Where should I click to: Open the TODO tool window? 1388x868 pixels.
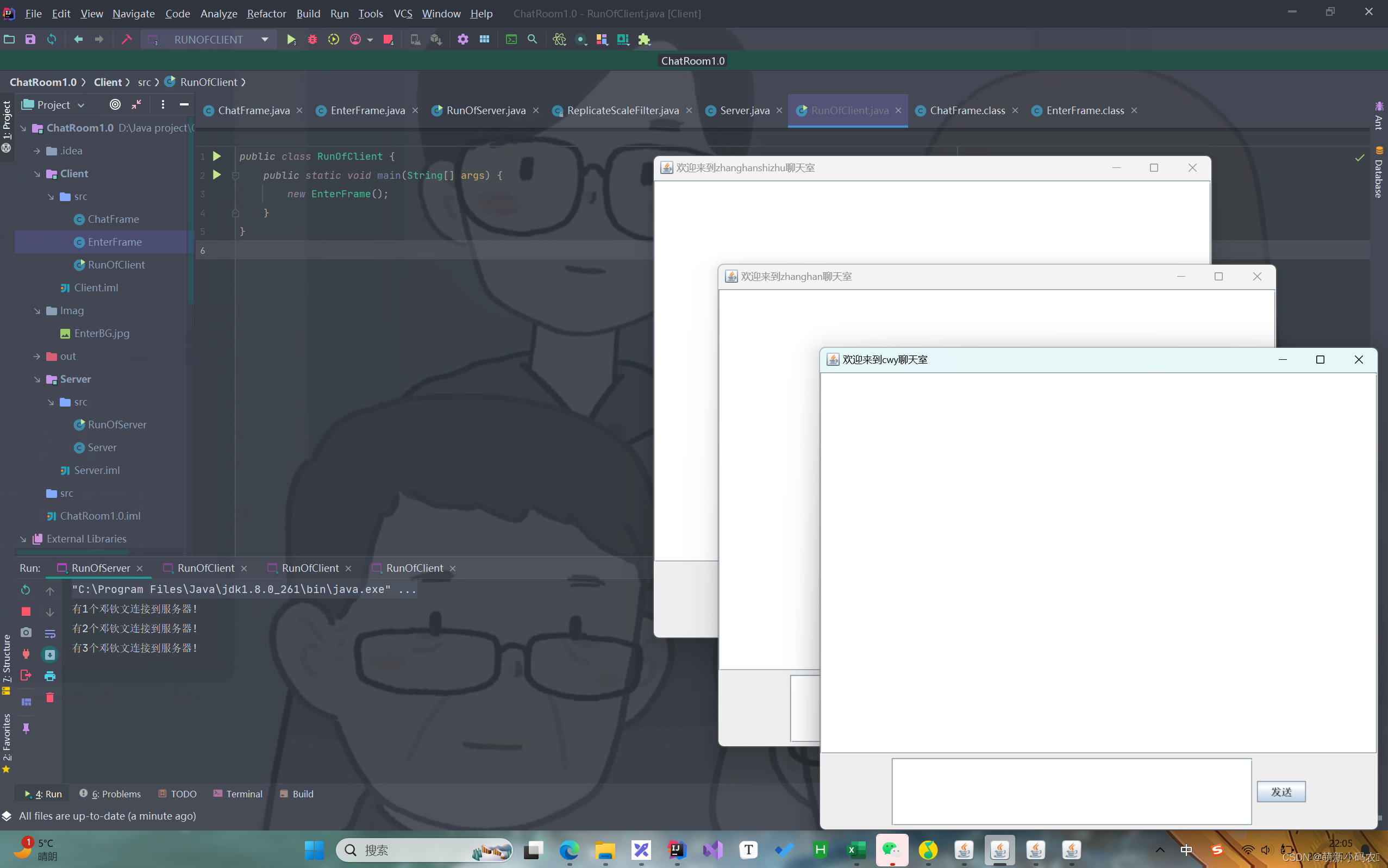(177, 794)
